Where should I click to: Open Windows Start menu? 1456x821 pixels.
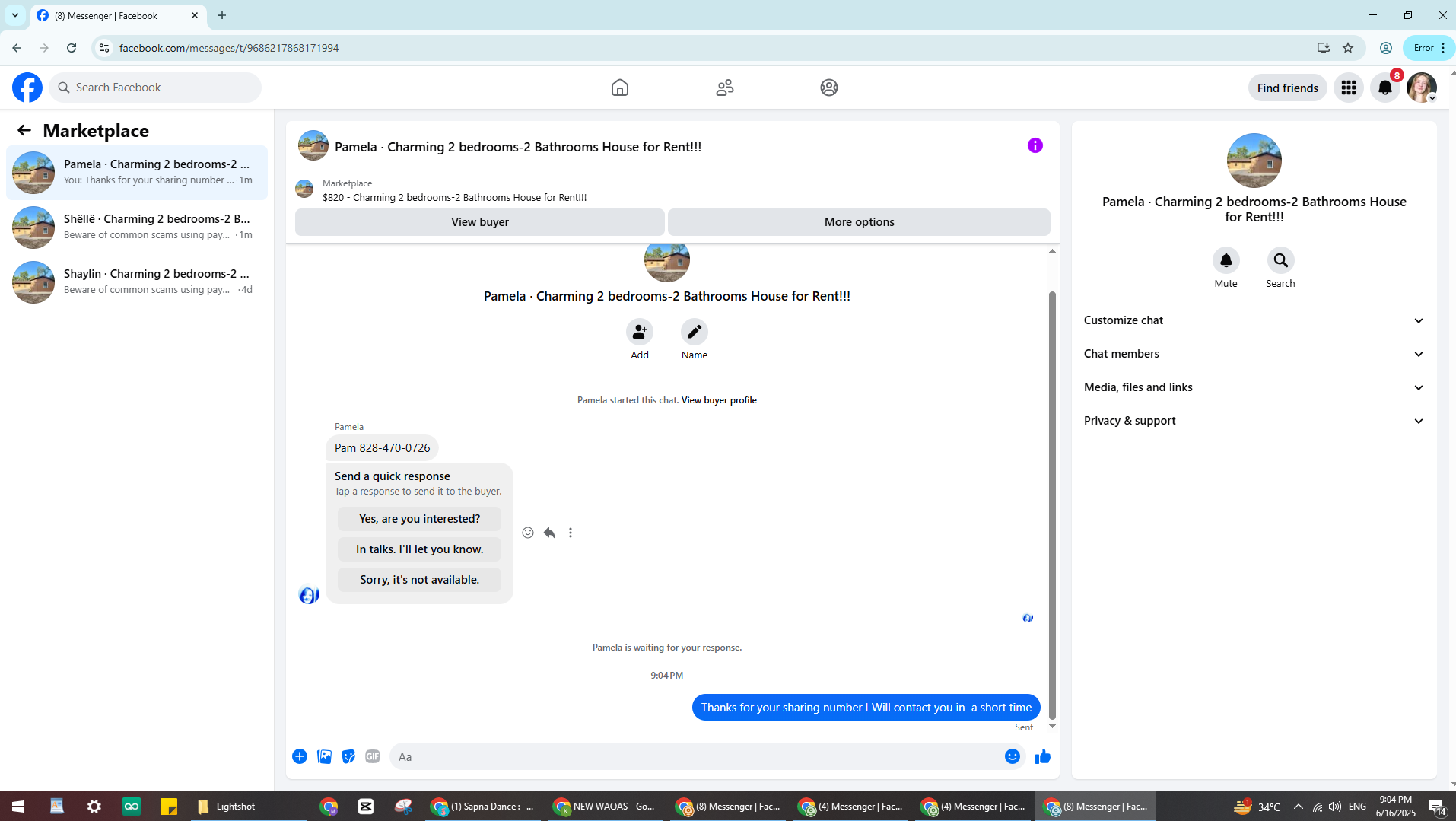coord(18,807)
